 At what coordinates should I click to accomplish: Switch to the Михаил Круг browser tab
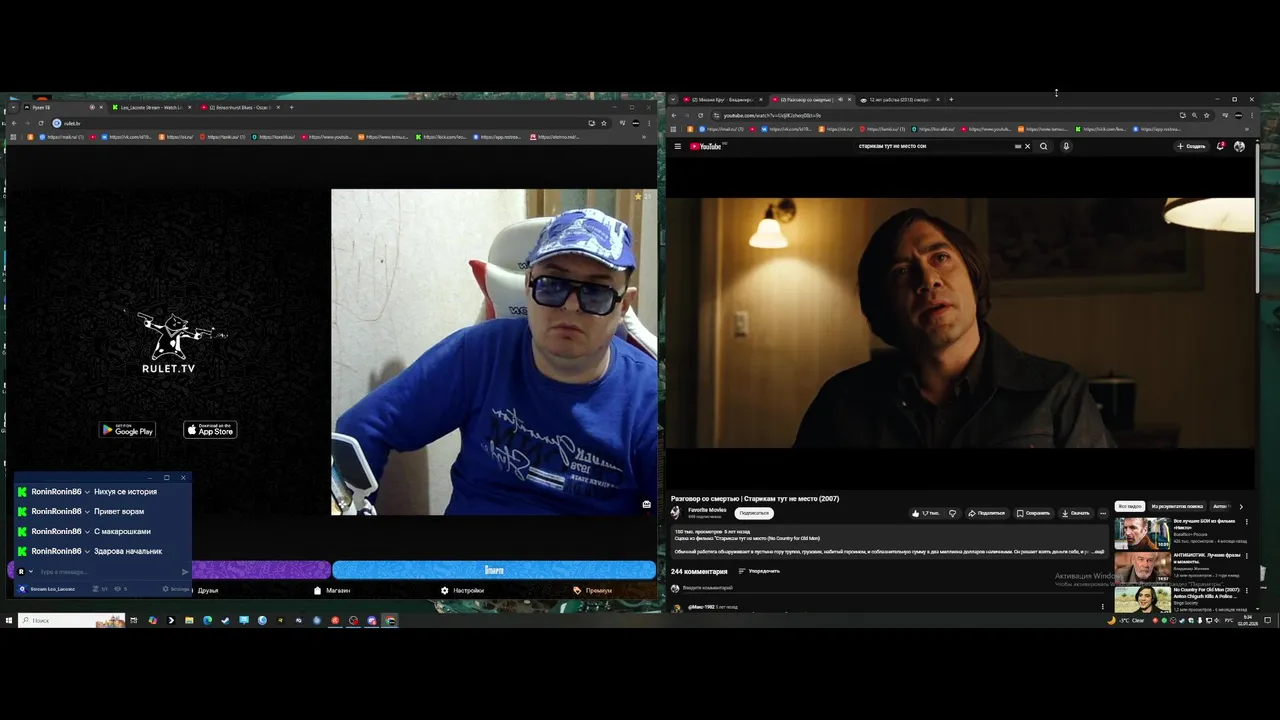[x=722, y=99]
